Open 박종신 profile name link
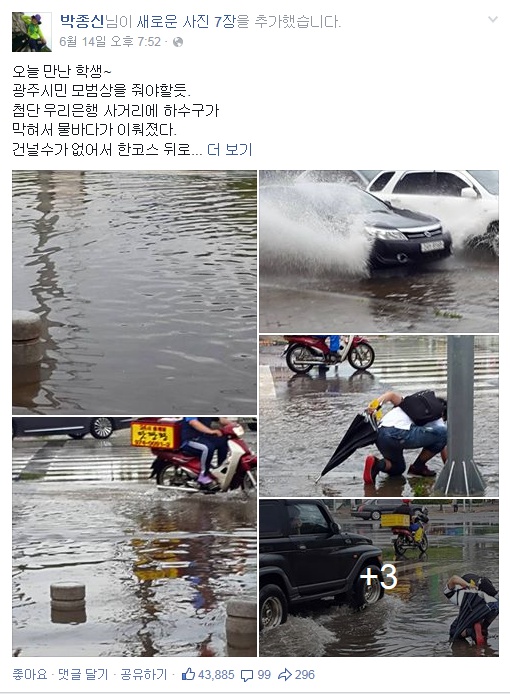The height and width of the screenshot is (694, 510). (82, 21)
